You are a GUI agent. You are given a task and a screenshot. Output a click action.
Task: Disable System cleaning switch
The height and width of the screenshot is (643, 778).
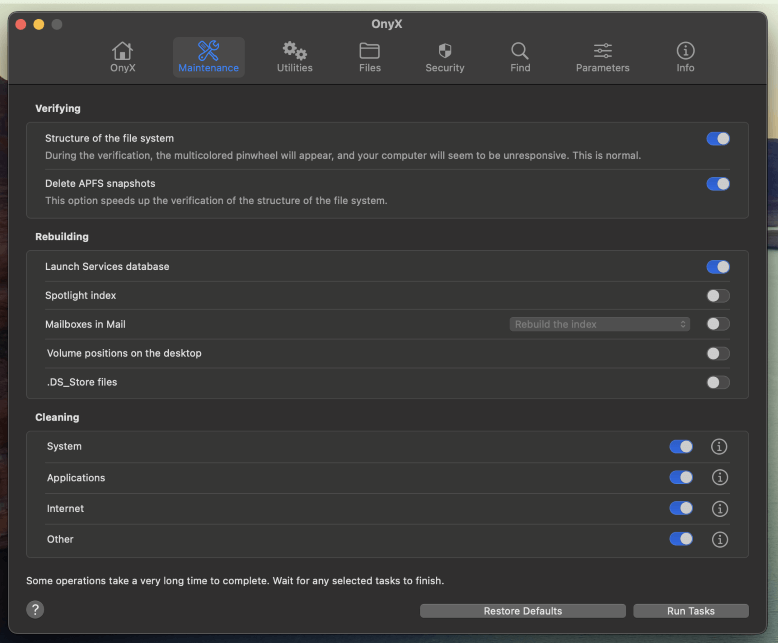(x=681, y=447)
